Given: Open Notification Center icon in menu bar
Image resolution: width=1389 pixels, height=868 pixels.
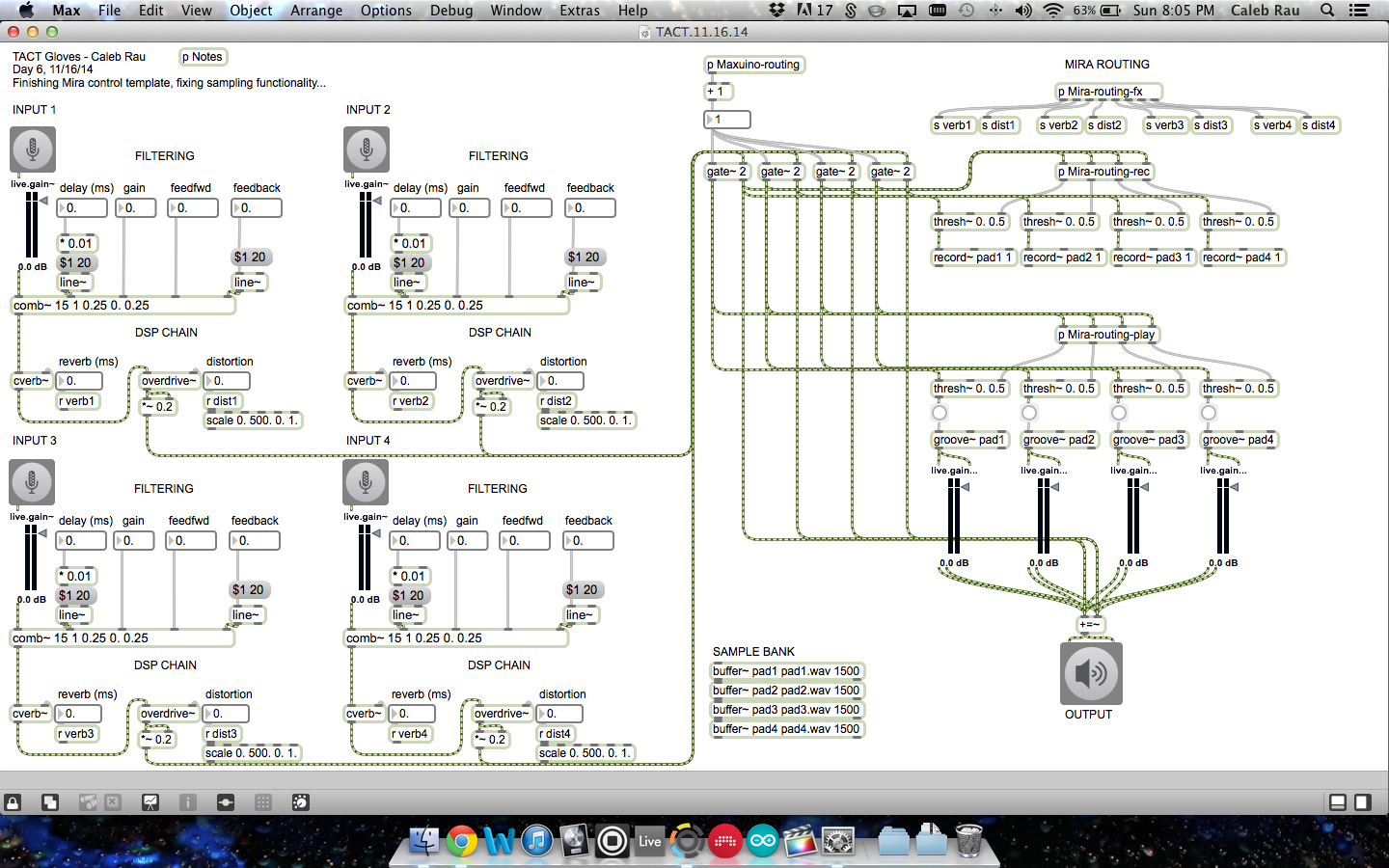Looking at the screenshot, I should pos(1359,11).
